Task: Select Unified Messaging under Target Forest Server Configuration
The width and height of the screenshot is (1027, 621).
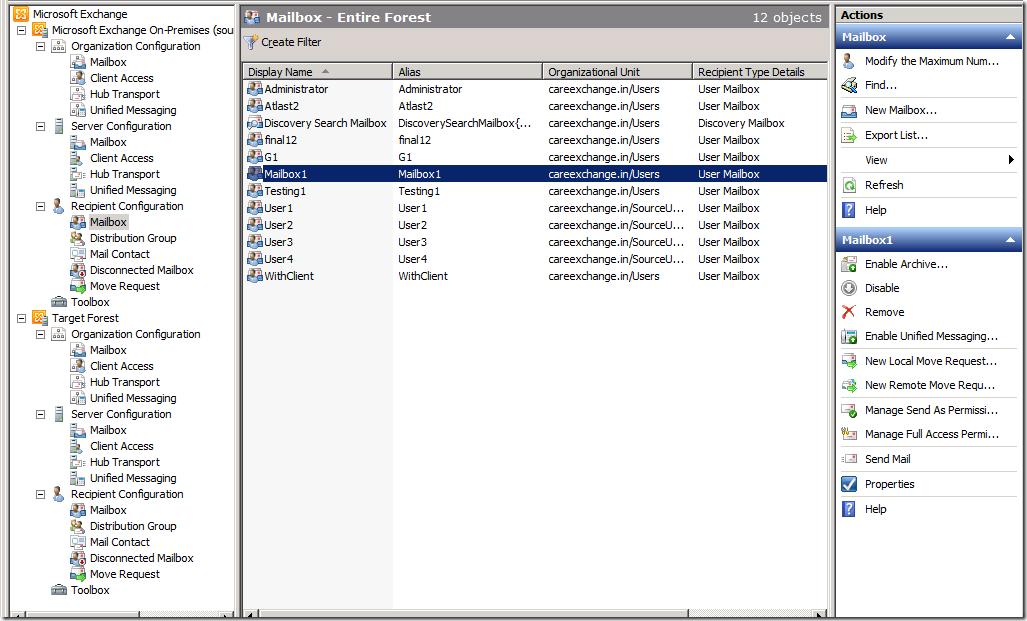Action: click(x=133, y=479)
